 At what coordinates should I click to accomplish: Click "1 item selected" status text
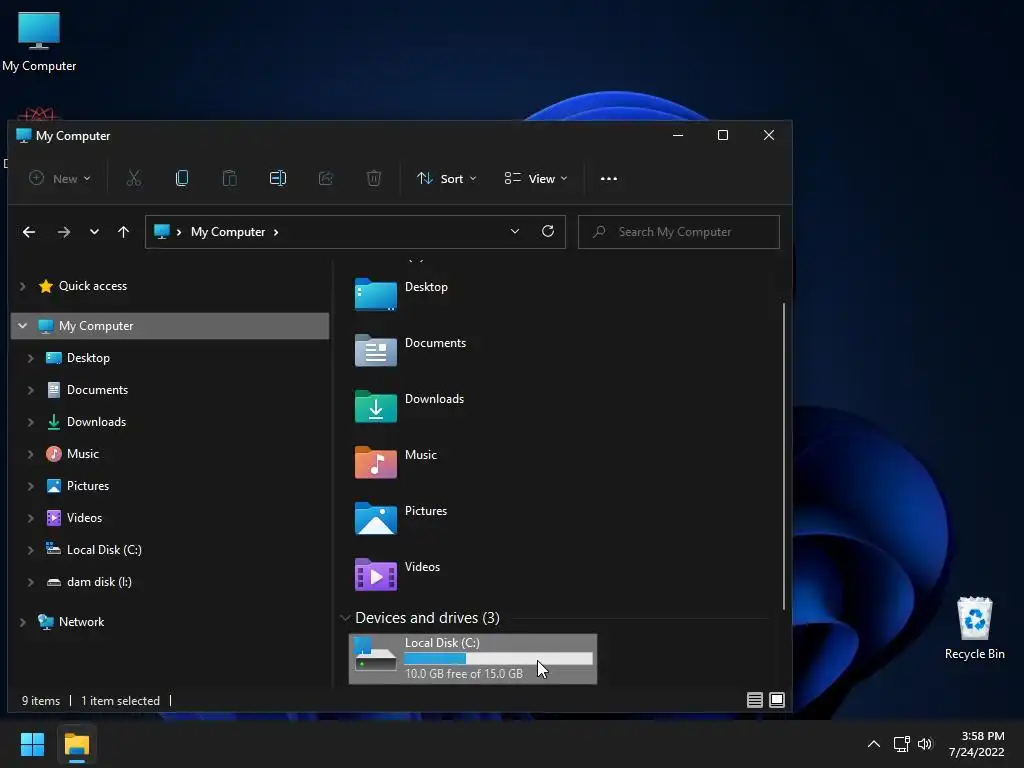[x=121, y=701]
